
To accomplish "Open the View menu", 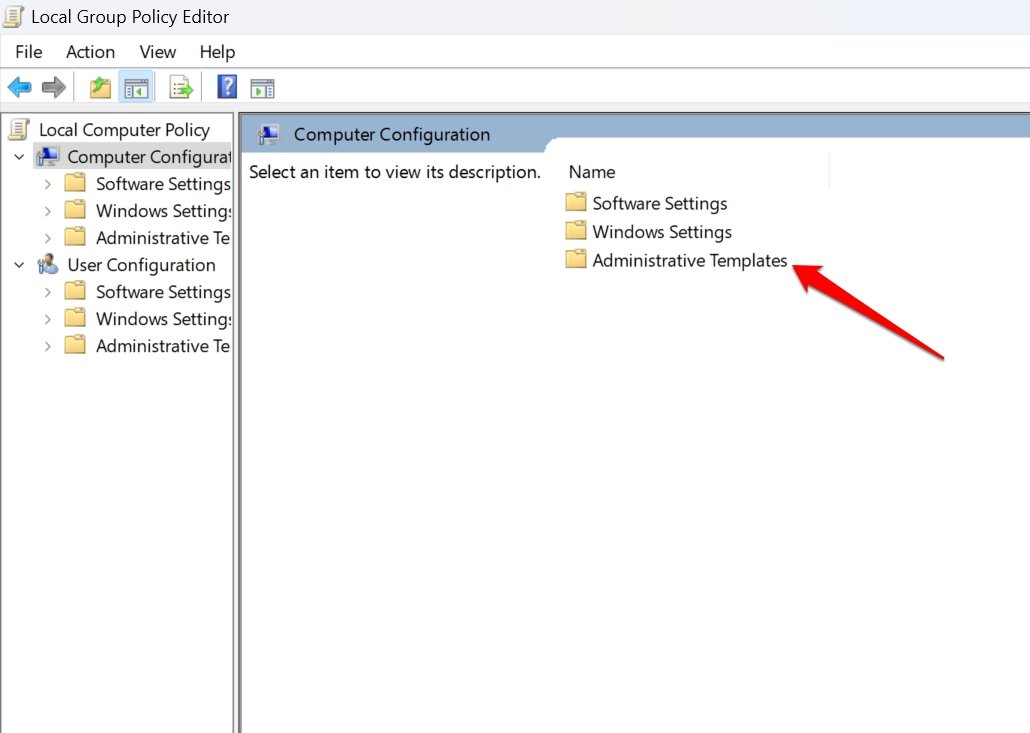I will click(x=157, y=52).
